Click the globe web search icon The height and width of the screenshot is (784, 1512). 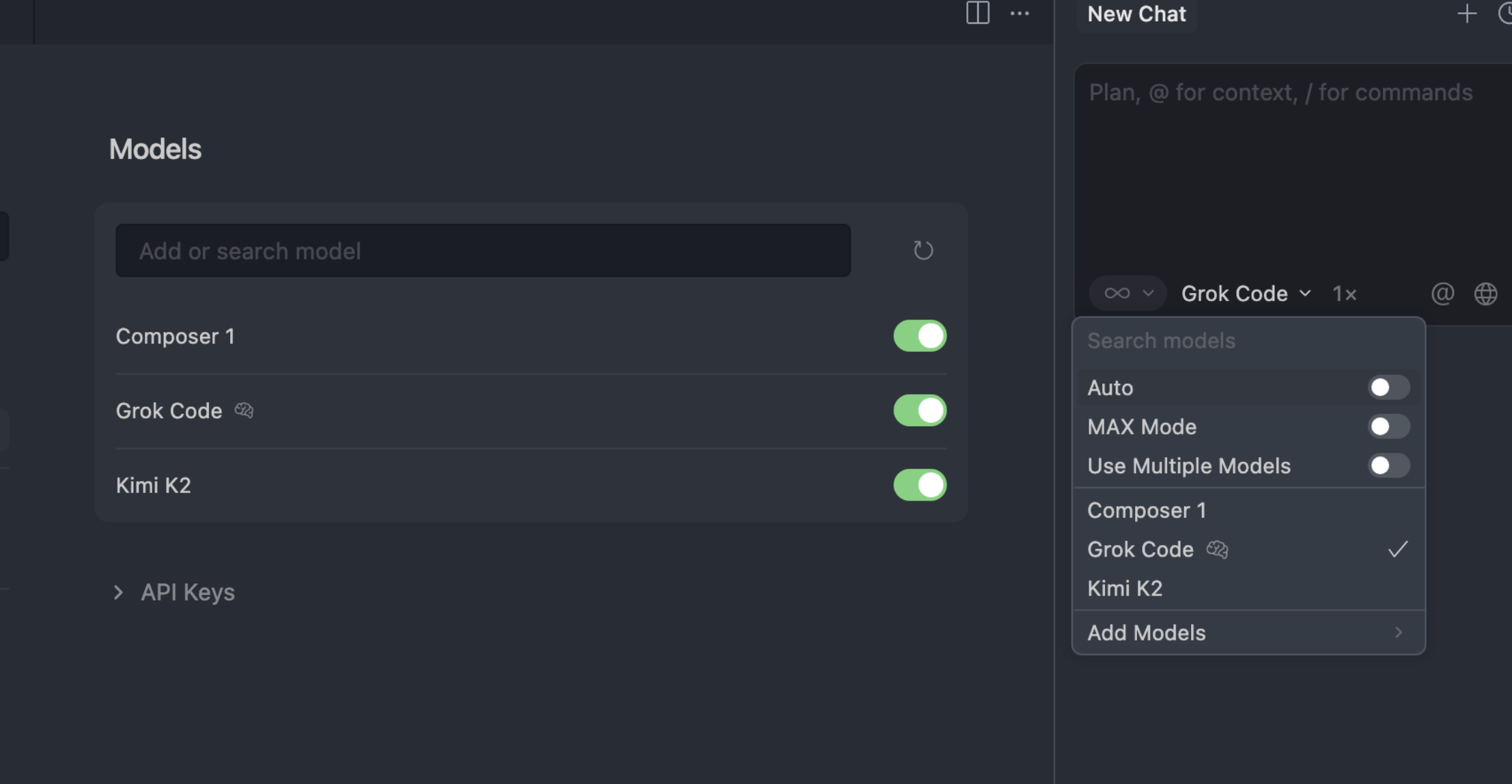point(1485,294)
